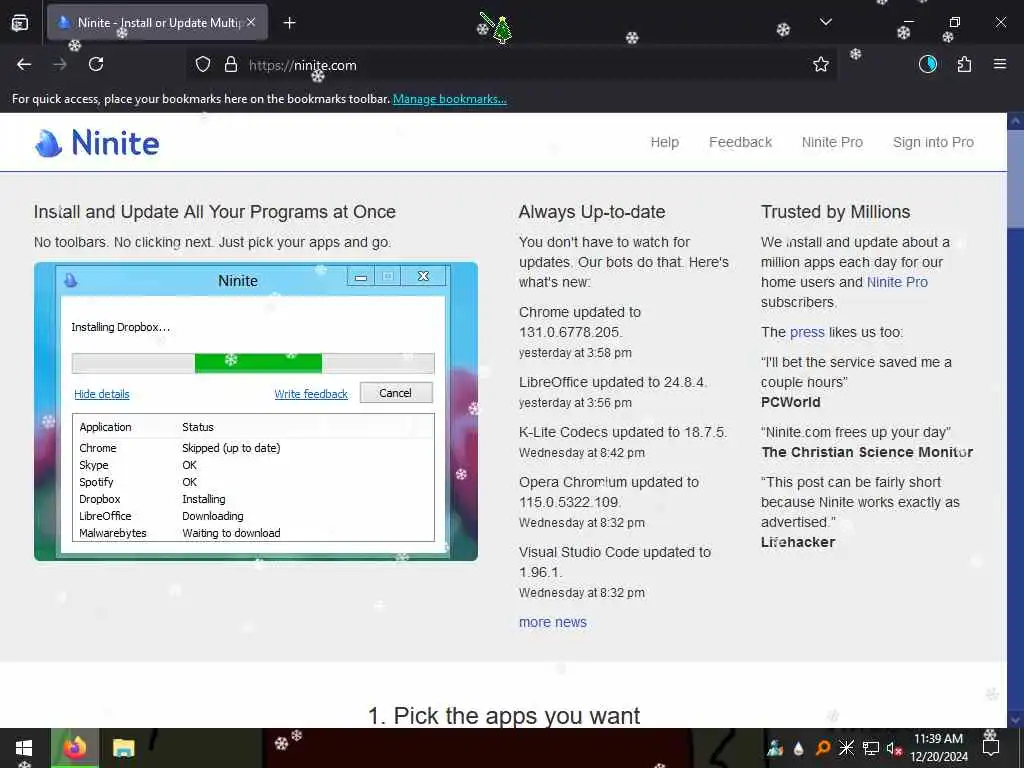Open a new tab with plus button
The image size is (1024, 768).
coord(289,23)
